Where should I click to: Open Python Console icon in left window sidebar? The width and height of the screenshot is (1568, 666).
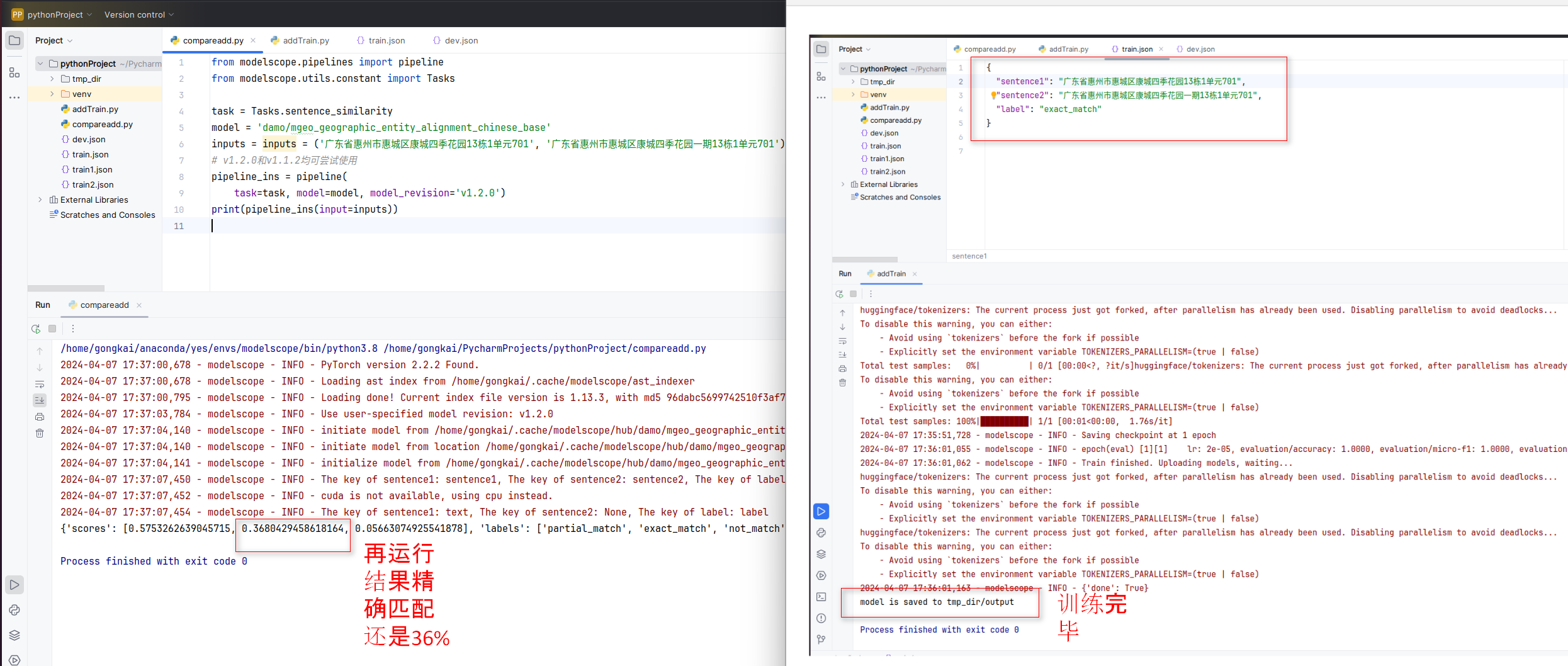coord(14,610)
